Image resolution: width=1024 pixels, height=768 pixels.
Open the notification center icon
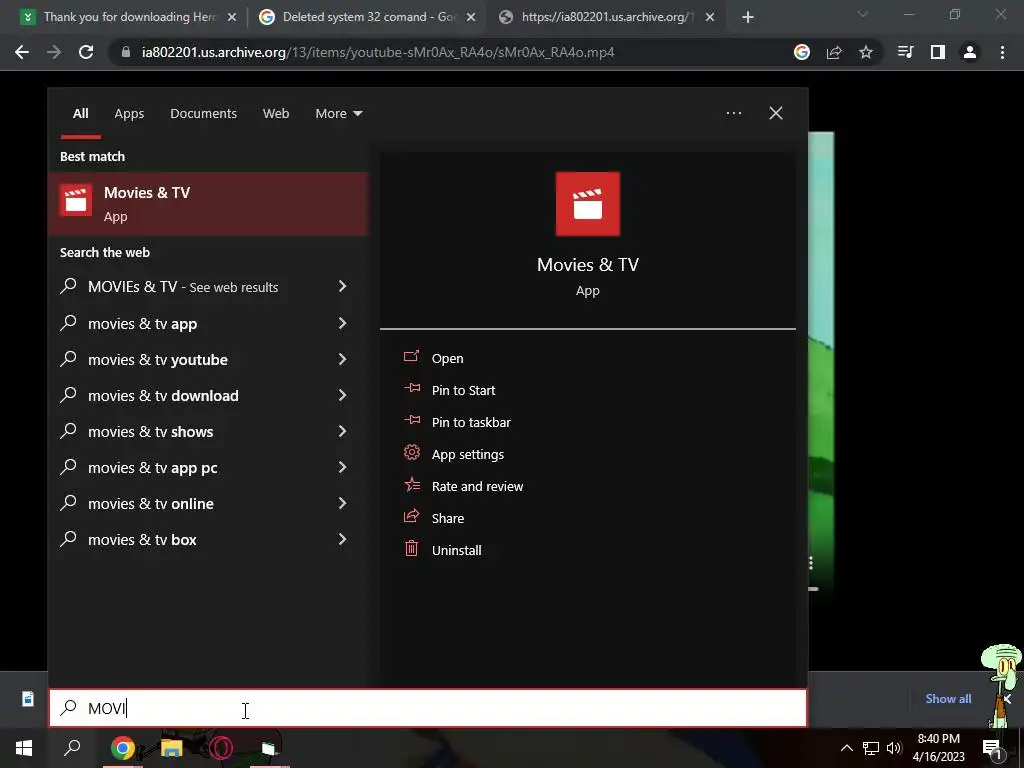pyautogui.click(x=992, y=748)
